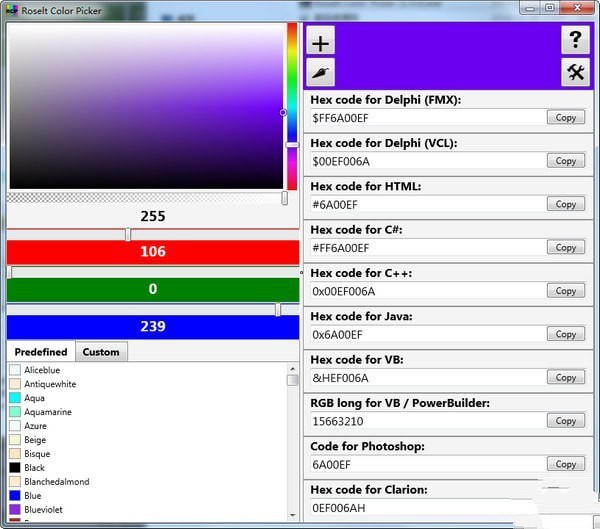This screenshot has height=529, width=600.
Task: Click the color list scrollbar thumb
Action: click(293, 380)
